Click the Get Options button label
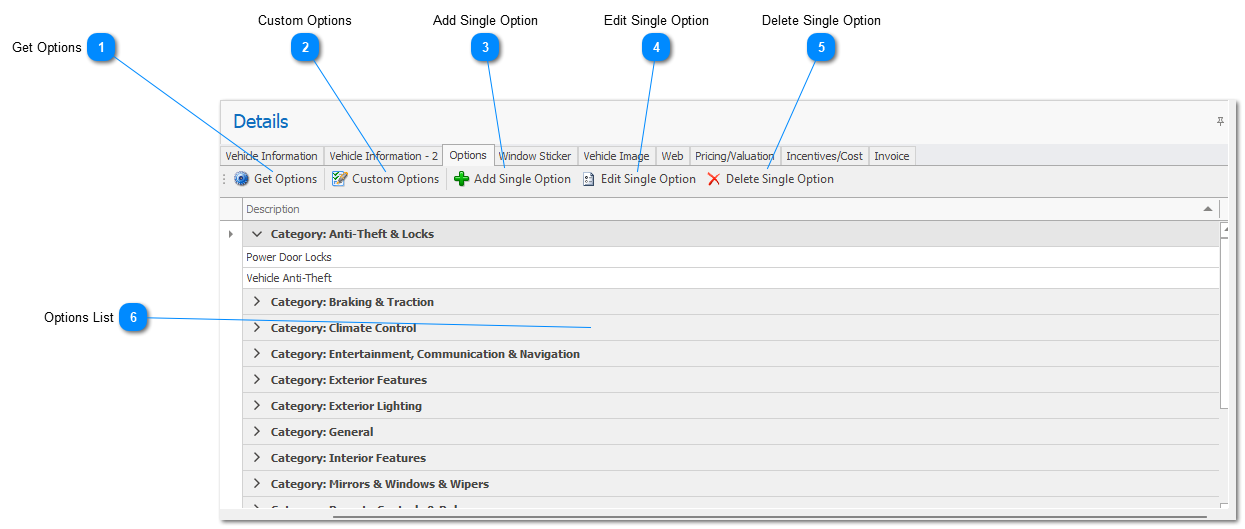The image size is (1245, 529). pyautogui.click(x=285, y=179)
